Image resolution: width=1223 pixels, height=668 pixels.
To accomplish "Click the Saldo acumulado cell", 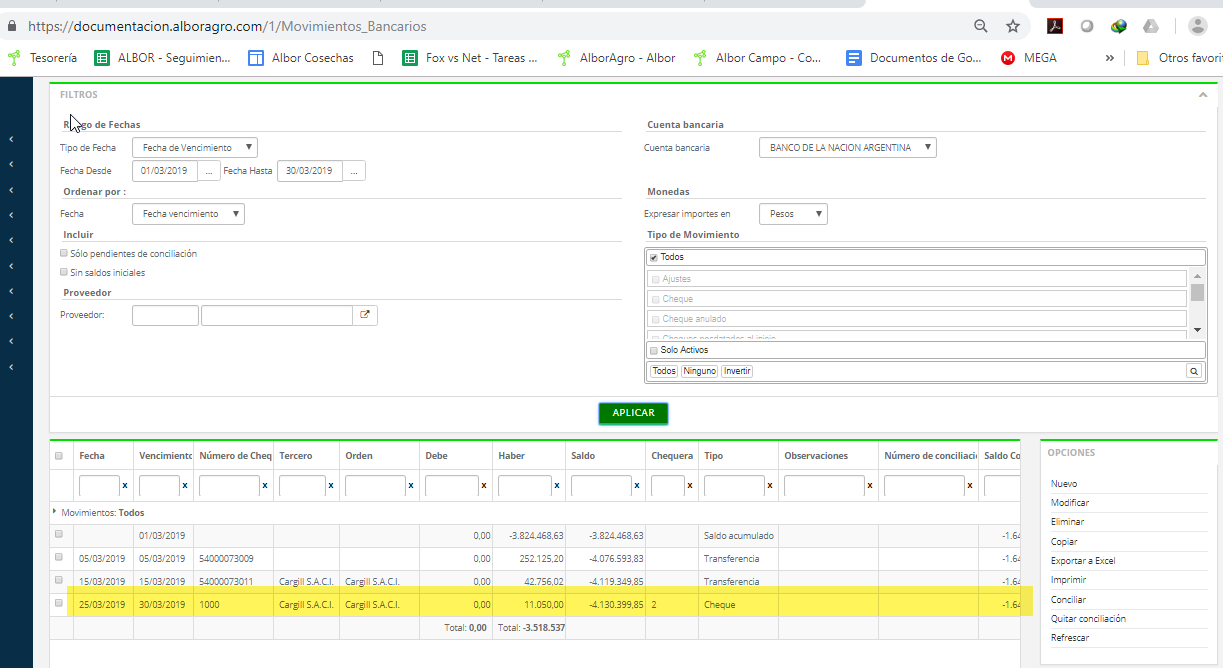I will (x=738, y=536).
